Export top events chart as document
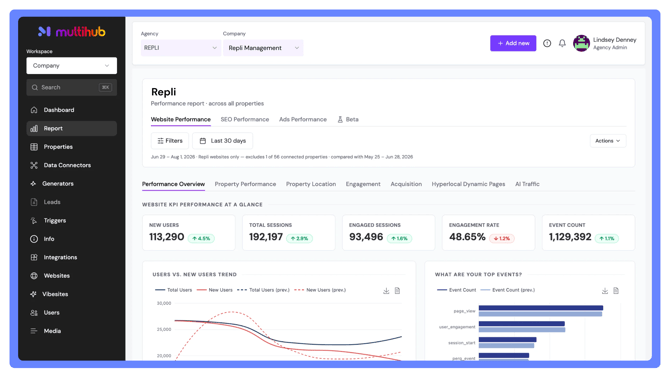The image size is (670, 373). coord(616,291)
